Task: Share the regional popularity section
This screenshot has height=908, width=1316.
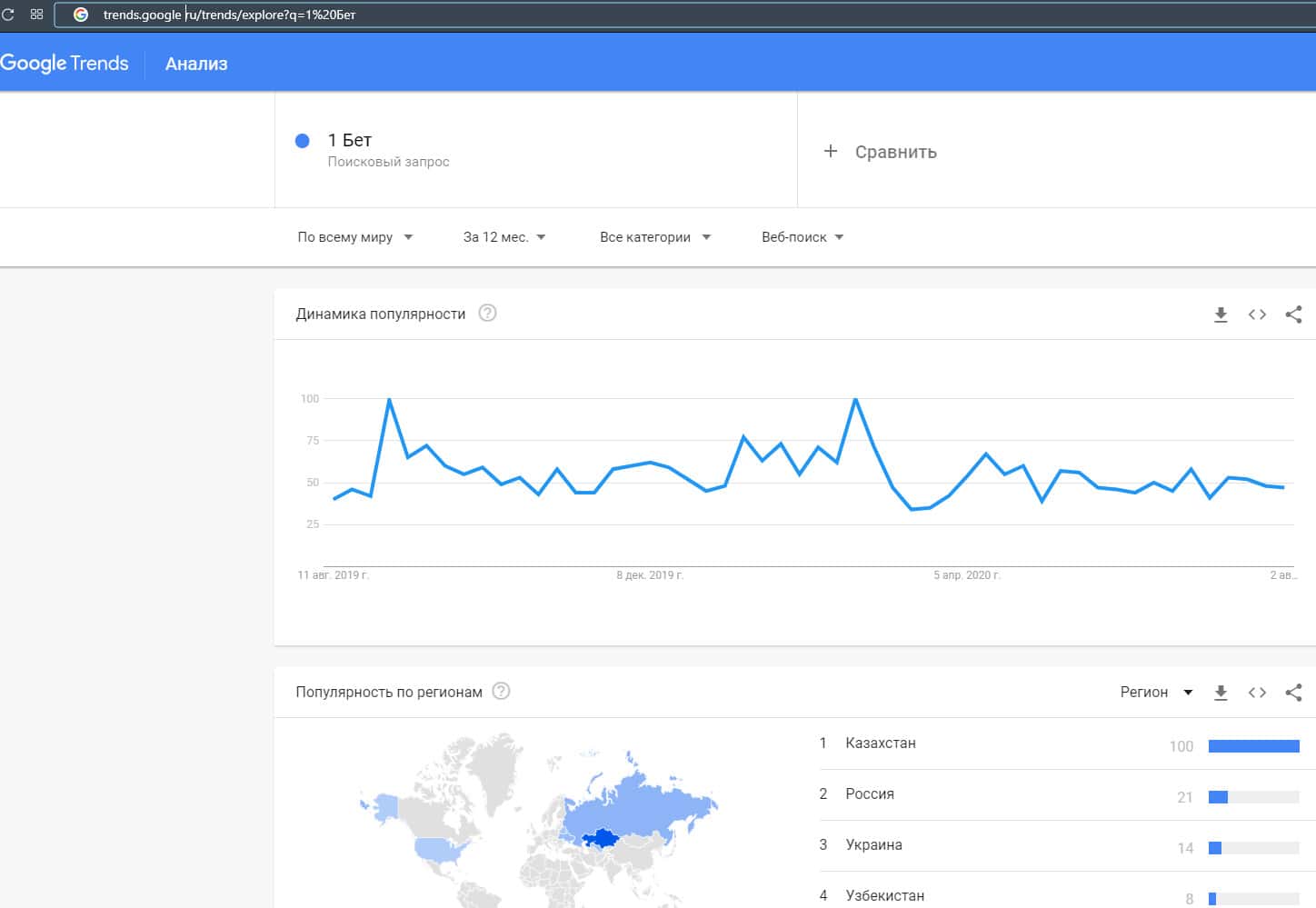Action: point(1293,693)
